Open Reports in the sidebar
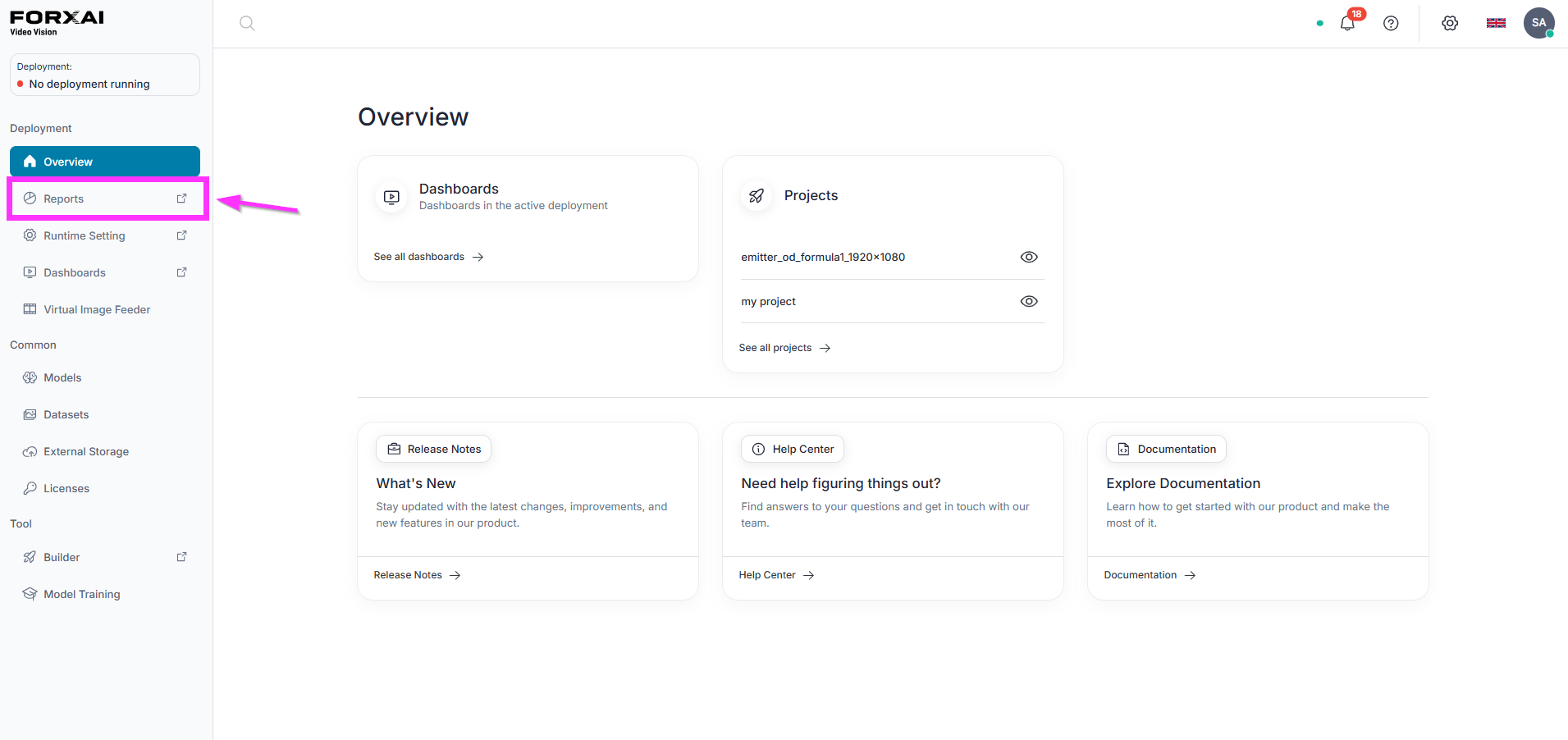 105,199
